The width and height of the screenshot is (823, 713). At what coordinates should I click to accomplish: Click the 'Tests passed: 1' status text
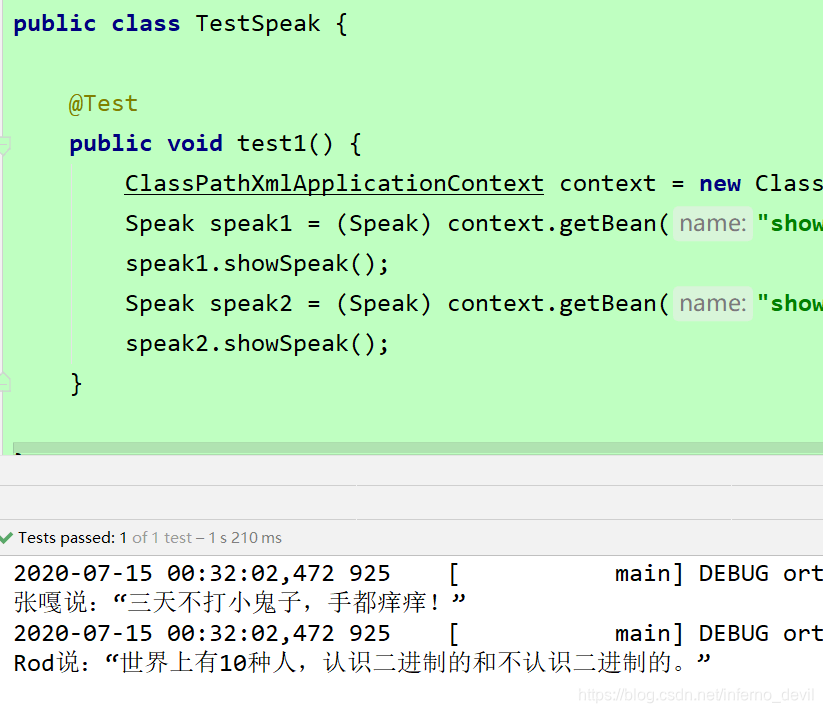pyautogui.click(x=72, y=538)
